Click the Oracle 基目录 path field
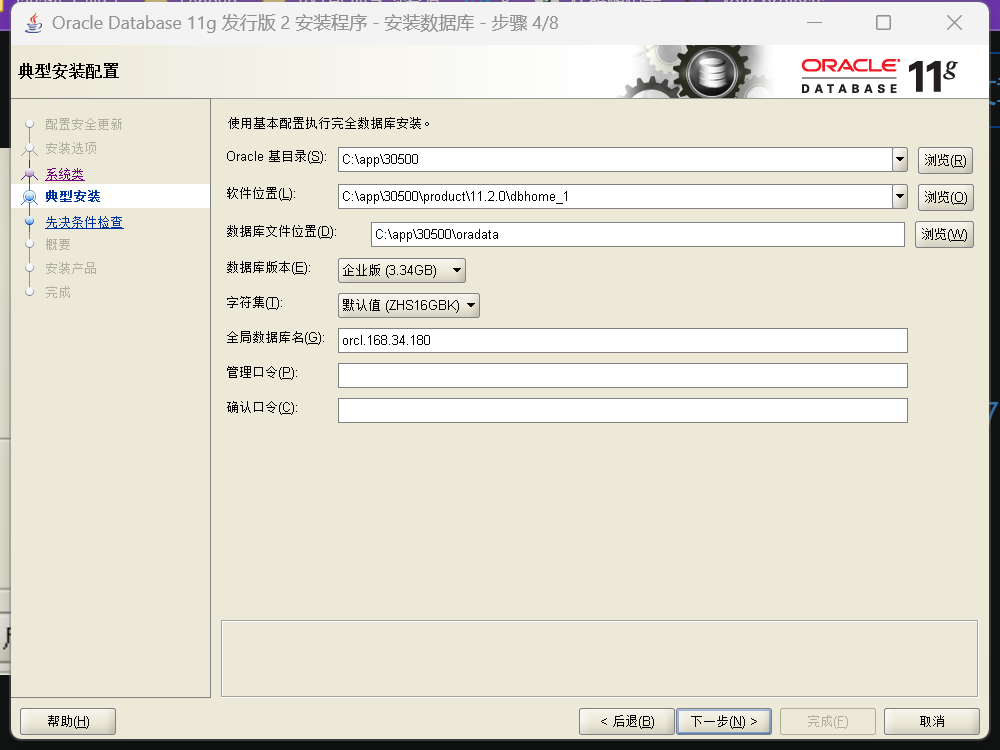 click(615, 159)
